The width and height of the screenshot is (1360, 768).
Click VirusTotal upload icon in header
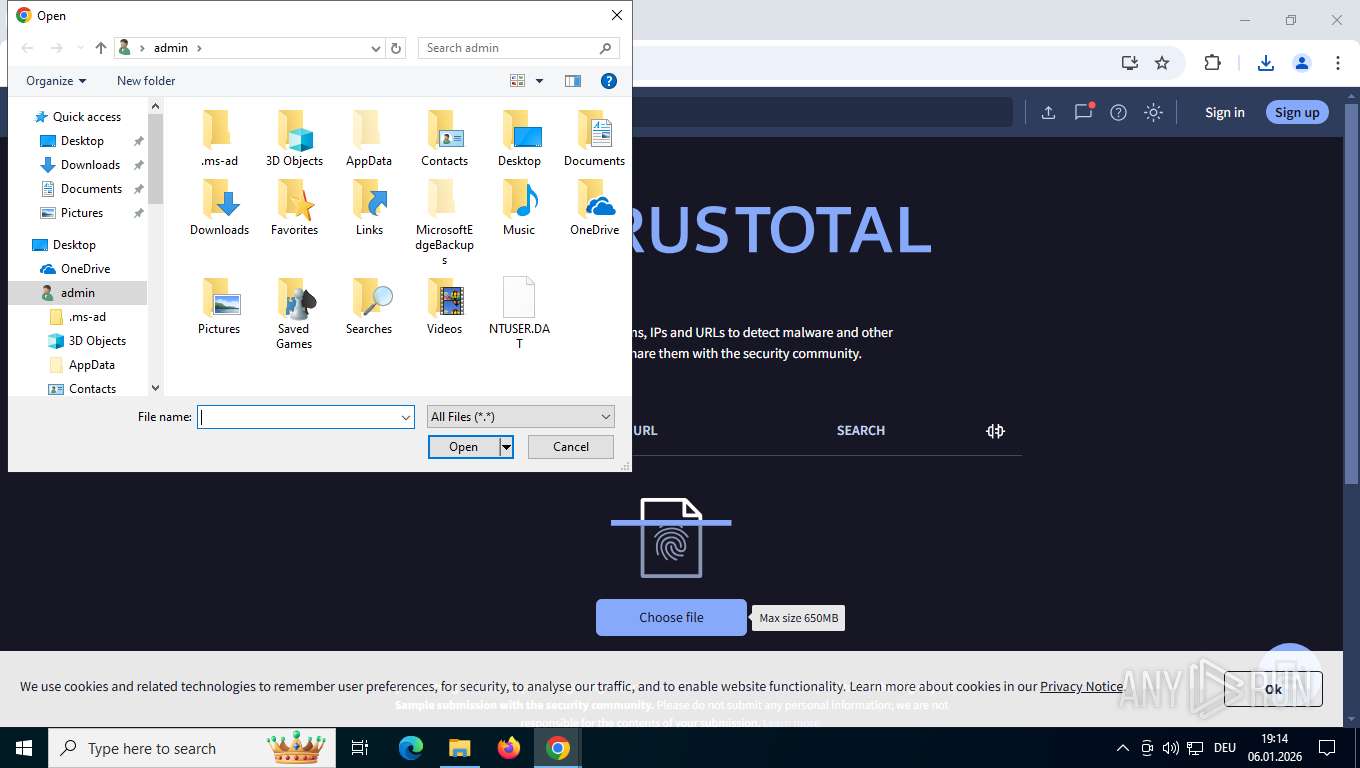tap(1048, 112)
